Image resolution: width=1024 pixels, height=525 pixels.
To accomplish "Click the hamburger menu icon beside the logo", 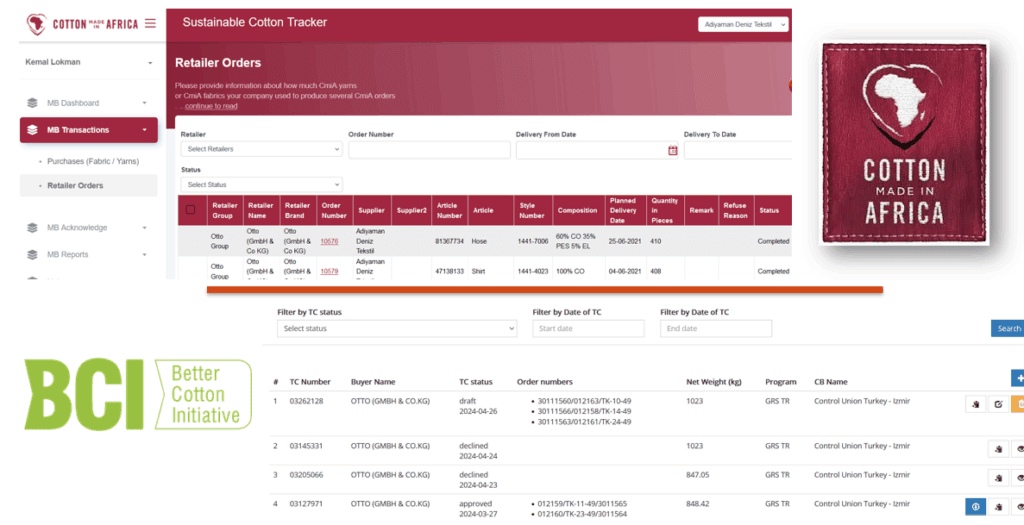I will [150, 23].
